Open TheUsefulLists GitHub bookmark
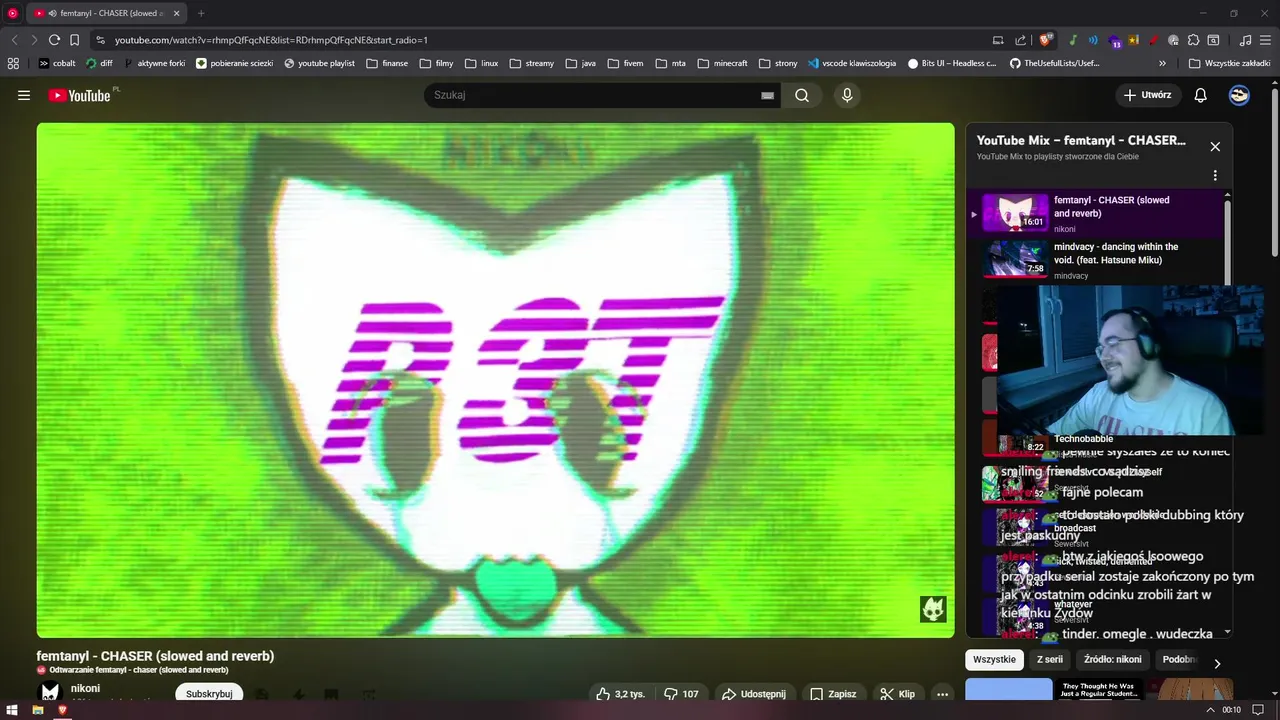The height and width of the screenshot is (720, 1280). (x=1055, y=63)
